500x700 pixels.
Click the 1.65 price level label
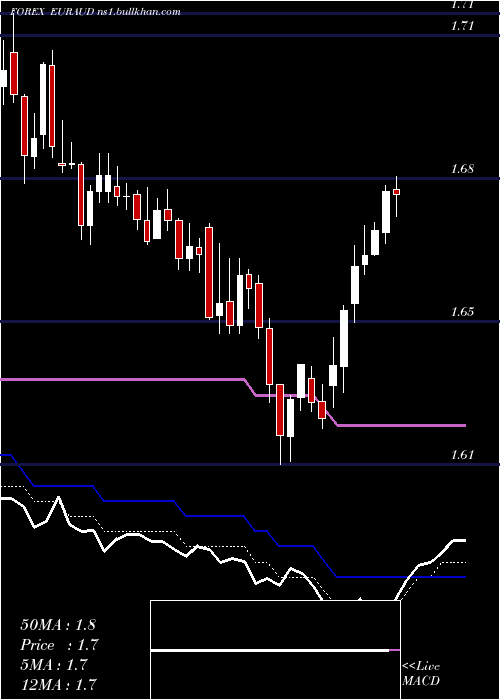(x=462, y=312)
